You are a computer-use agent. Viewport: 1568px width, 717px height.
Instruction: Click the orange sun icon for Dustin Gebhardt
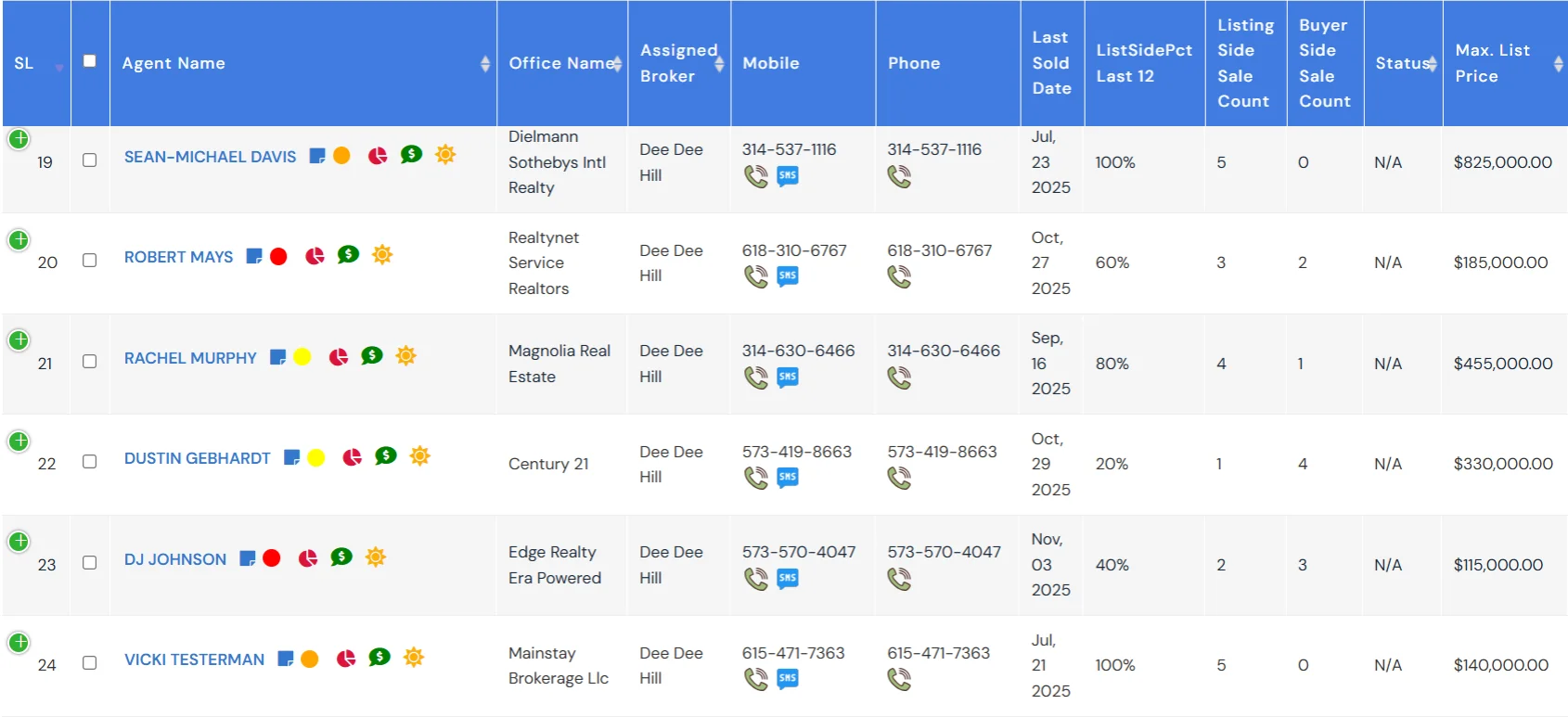(x=420, y=456)
